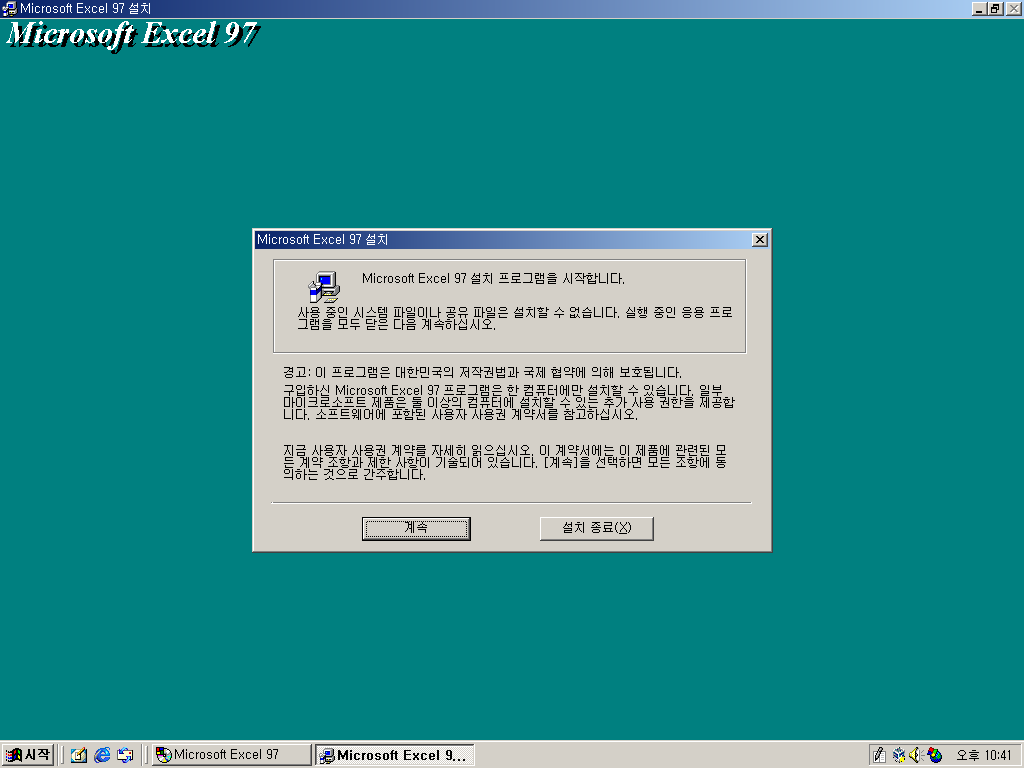
Task: Click the text 'Microsoft Excel 97 설치 프로그램을 시작합니다.'
Action: (x=493, y=278)
